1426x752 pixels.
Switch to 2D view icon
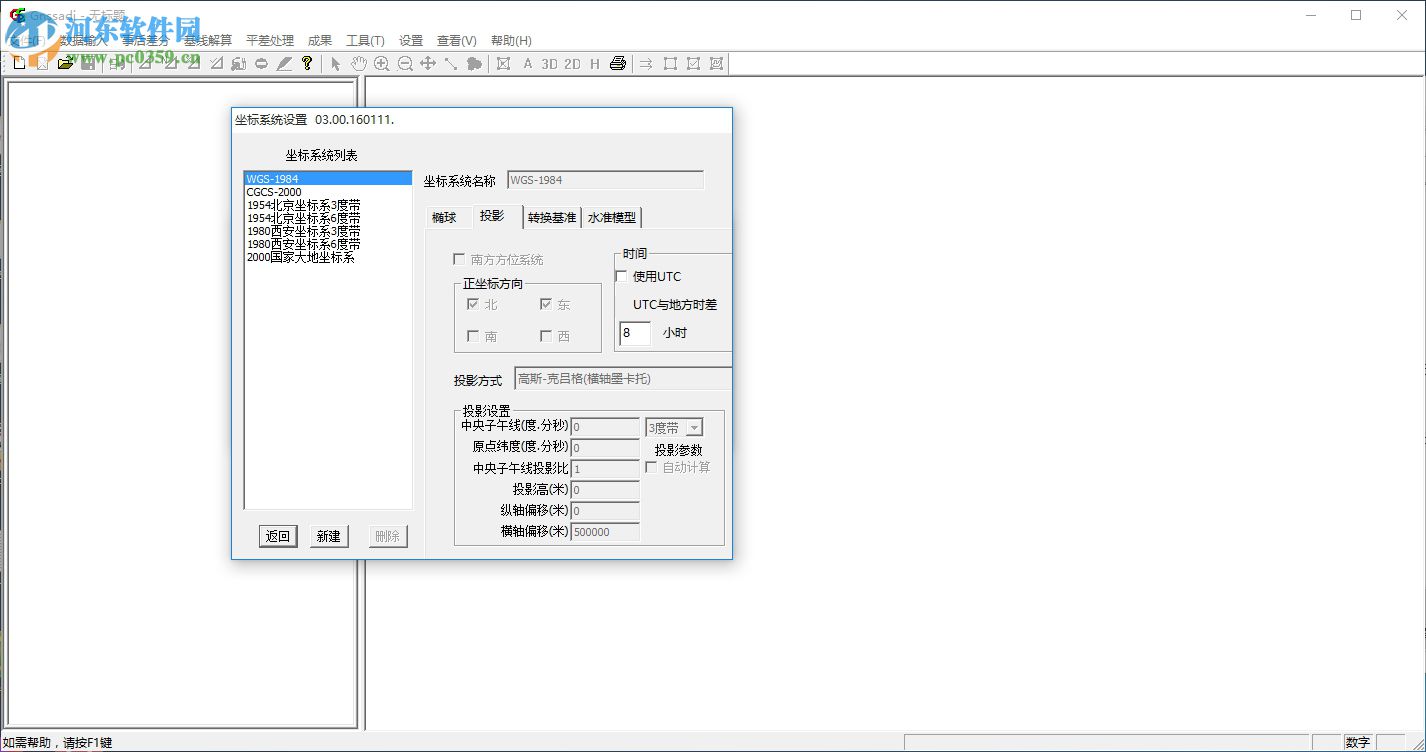[572, 63]
